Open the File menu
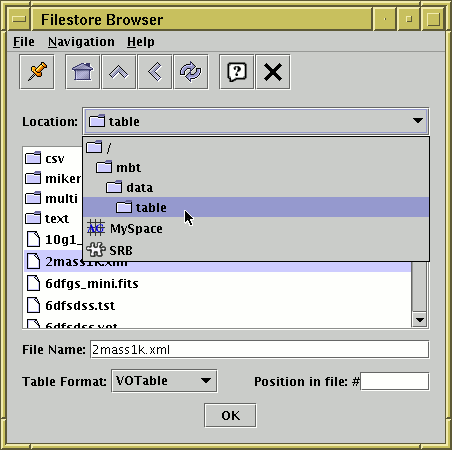The image size is (452, 450). coord(24,42)
